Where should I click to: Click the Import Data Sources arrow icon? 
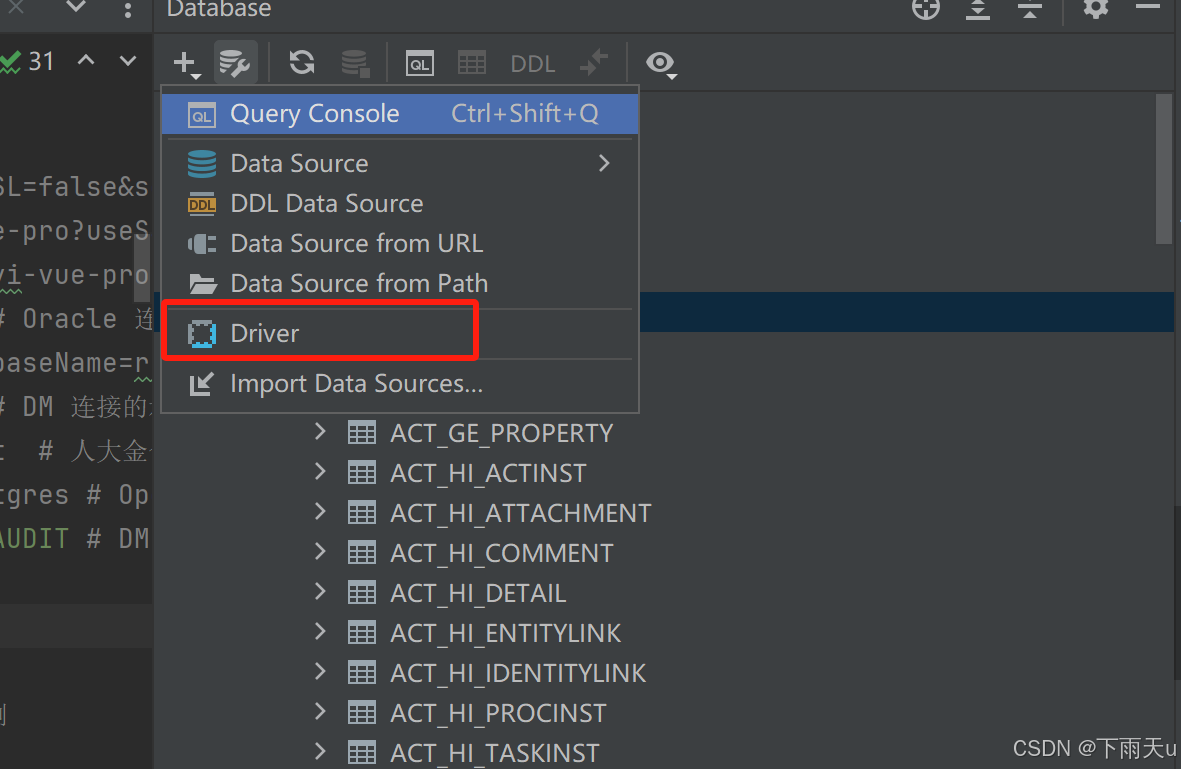(x=201, y=384)
